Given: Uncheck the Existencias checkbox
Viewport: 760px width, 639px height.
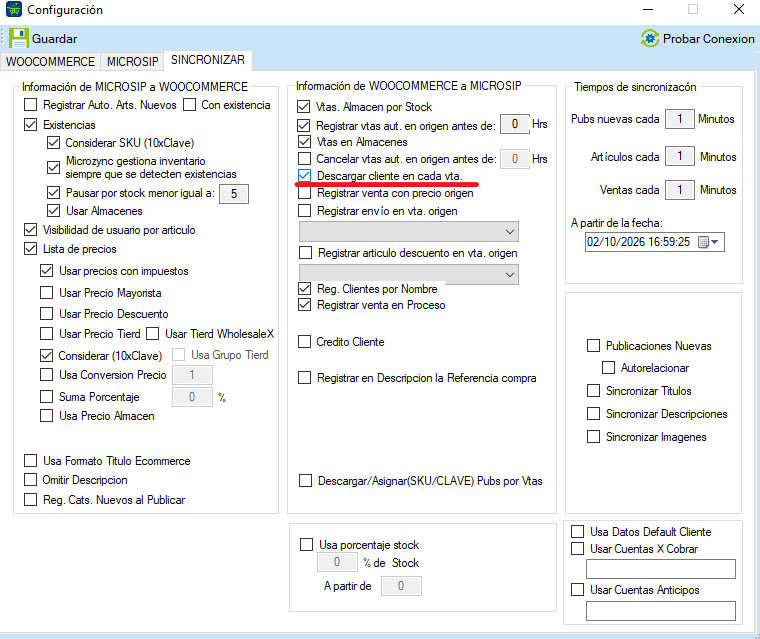Looking at the screenshot, I should [x=31, y=125].
